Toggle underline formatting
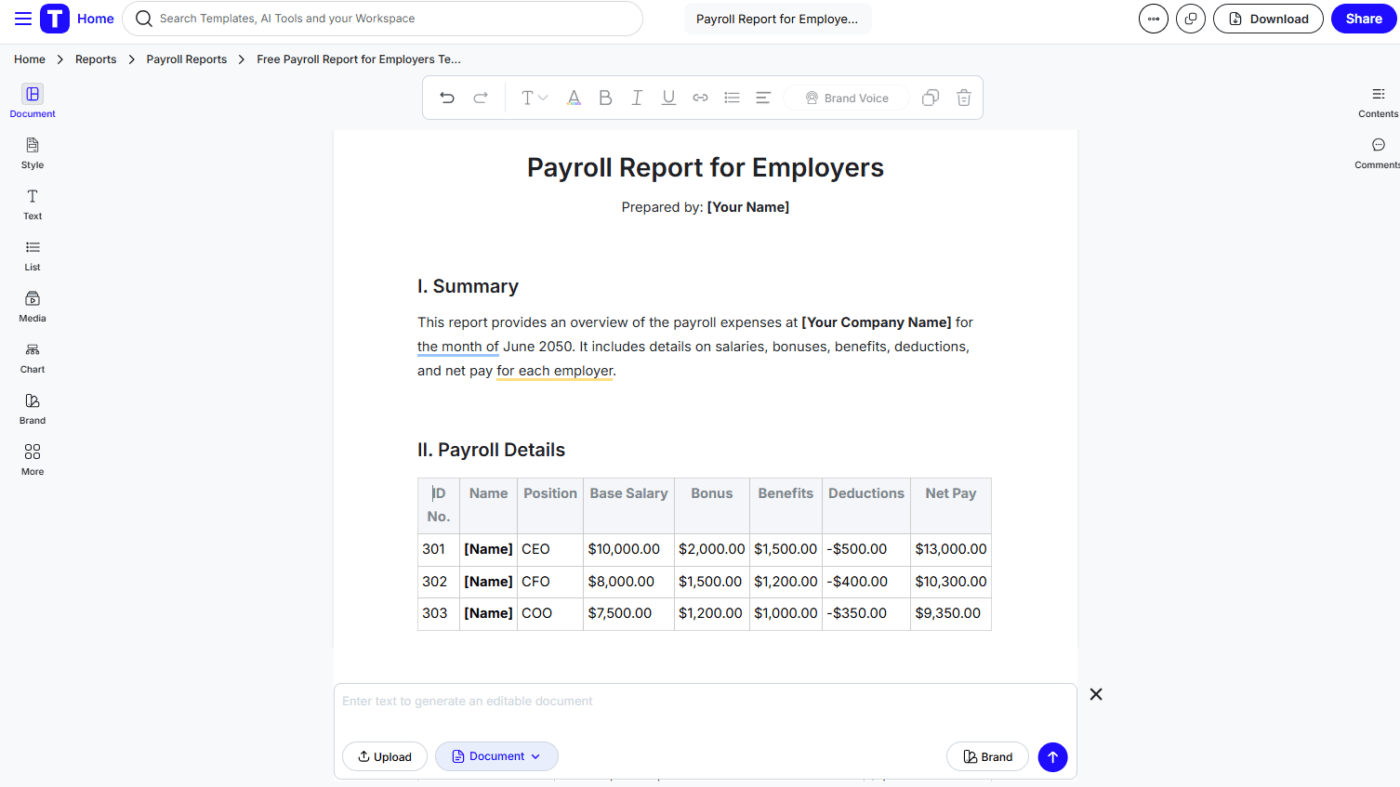The image size is (1400, 787). point(668,97)
